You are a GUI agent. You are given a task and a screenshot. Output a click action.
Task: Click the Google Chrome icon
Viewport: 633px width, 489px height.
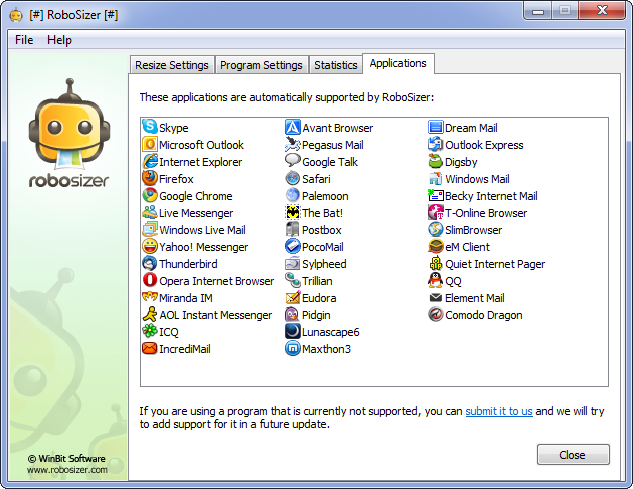(150, 196)
